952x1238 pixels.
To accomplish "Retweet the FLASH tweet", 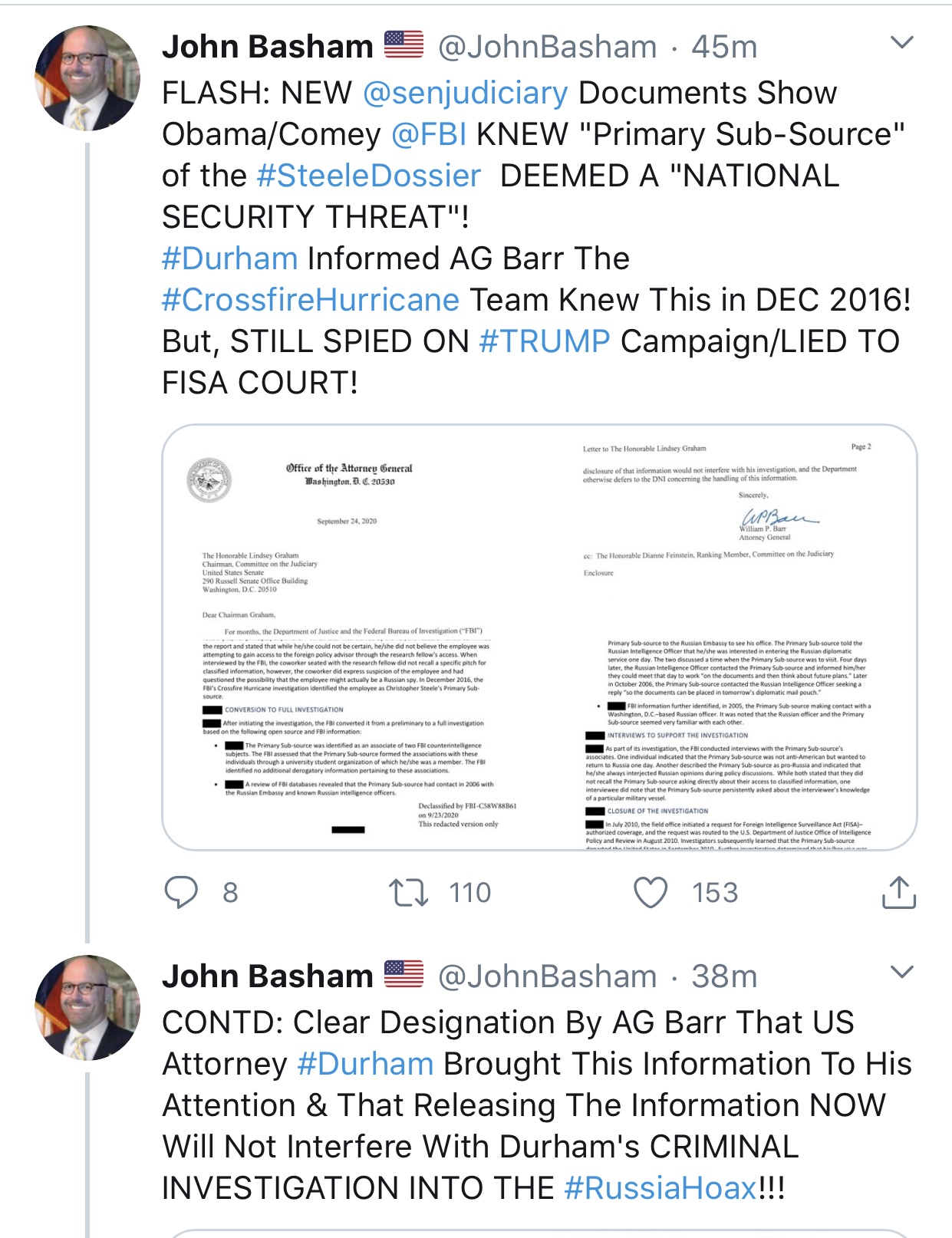I will pos(408,892).
